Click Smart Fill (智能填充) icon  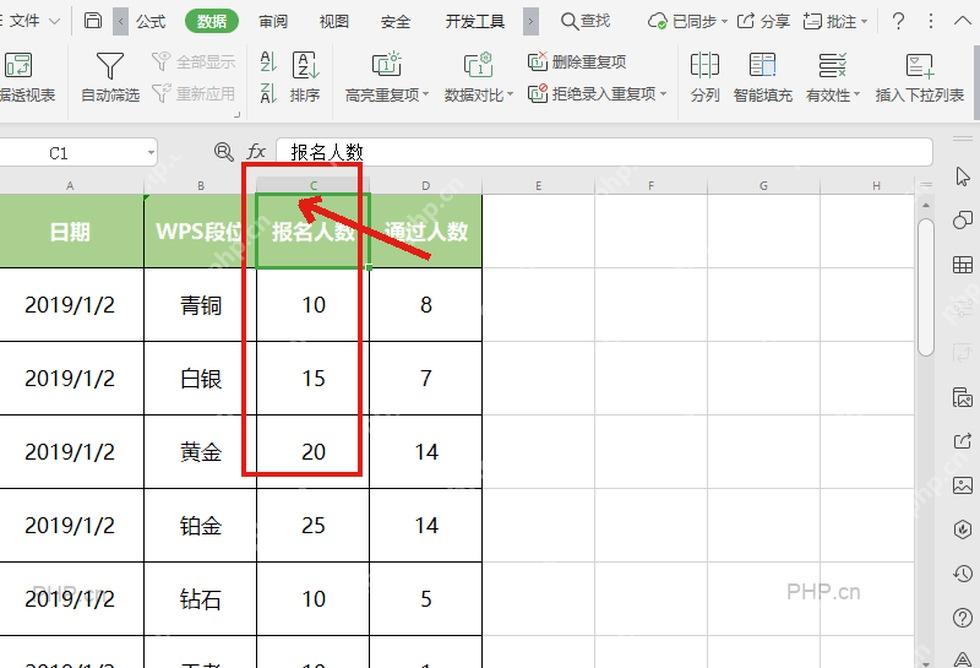point(762,65)
